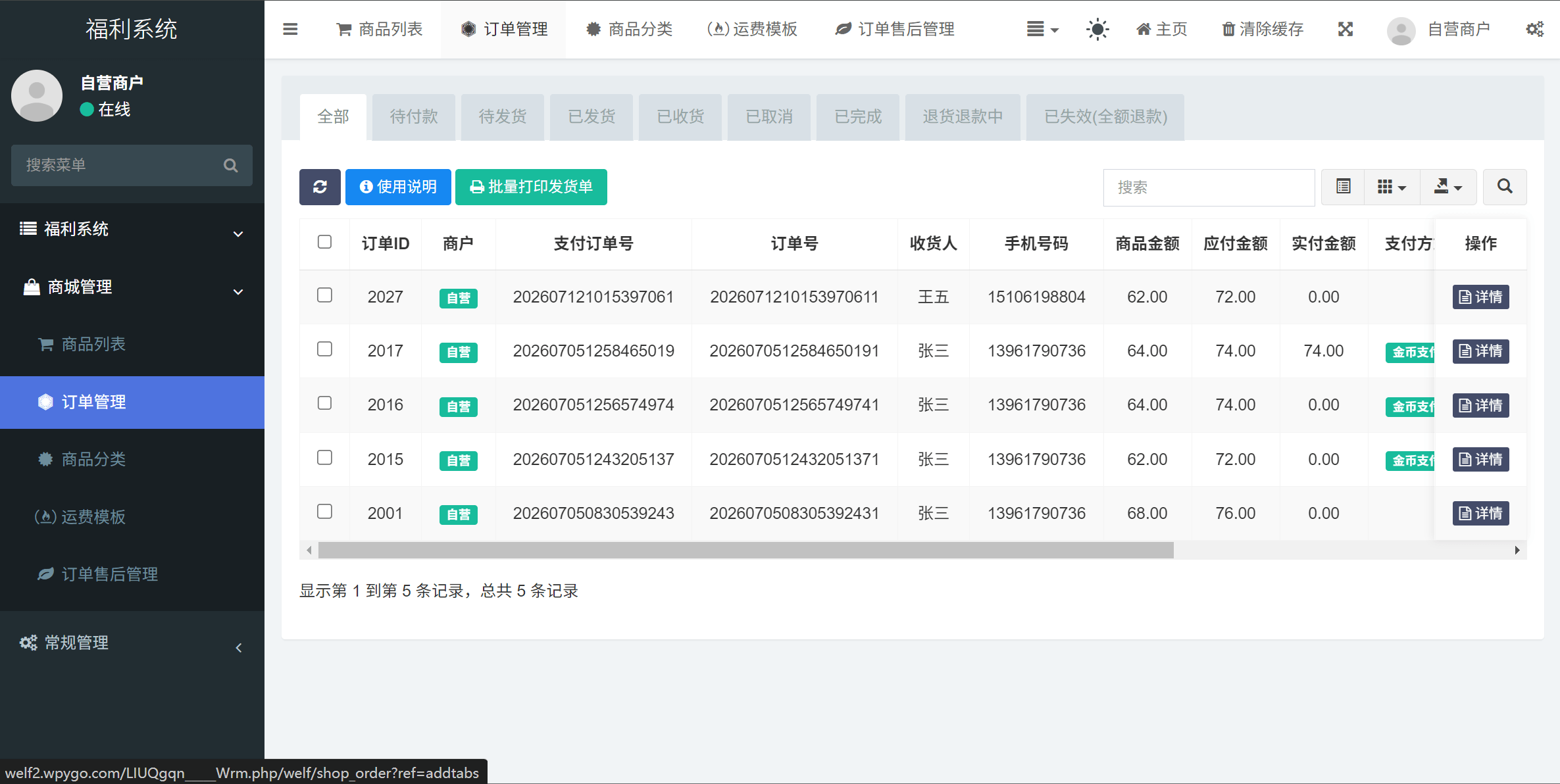Open the settings gears icon at top right
The height and width of the screenshot is (784, 1560).
1535,29
